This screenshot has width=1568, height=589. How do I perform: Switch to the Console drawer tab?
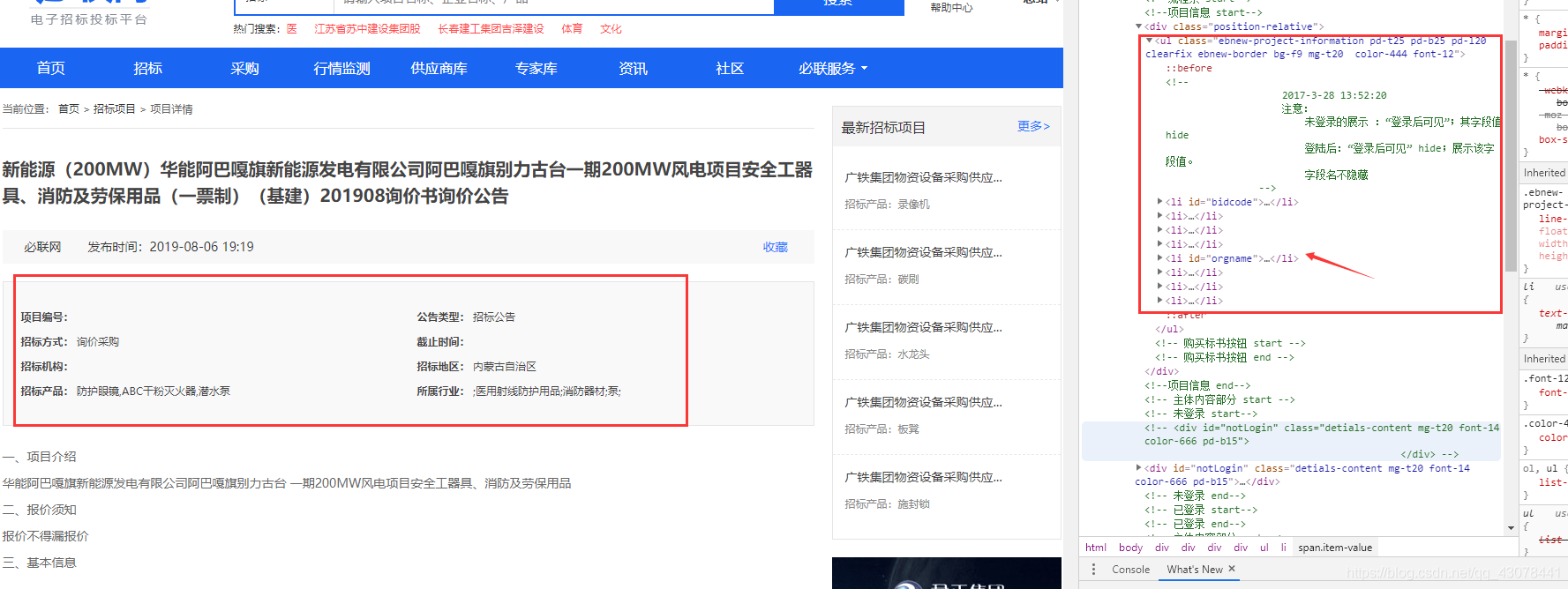[1130, 570]
